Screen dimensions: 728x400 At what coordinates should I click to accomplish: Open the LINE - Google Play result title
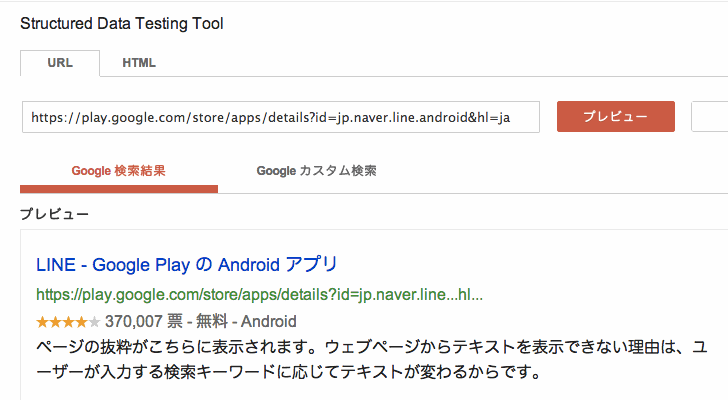pos(187,265)
